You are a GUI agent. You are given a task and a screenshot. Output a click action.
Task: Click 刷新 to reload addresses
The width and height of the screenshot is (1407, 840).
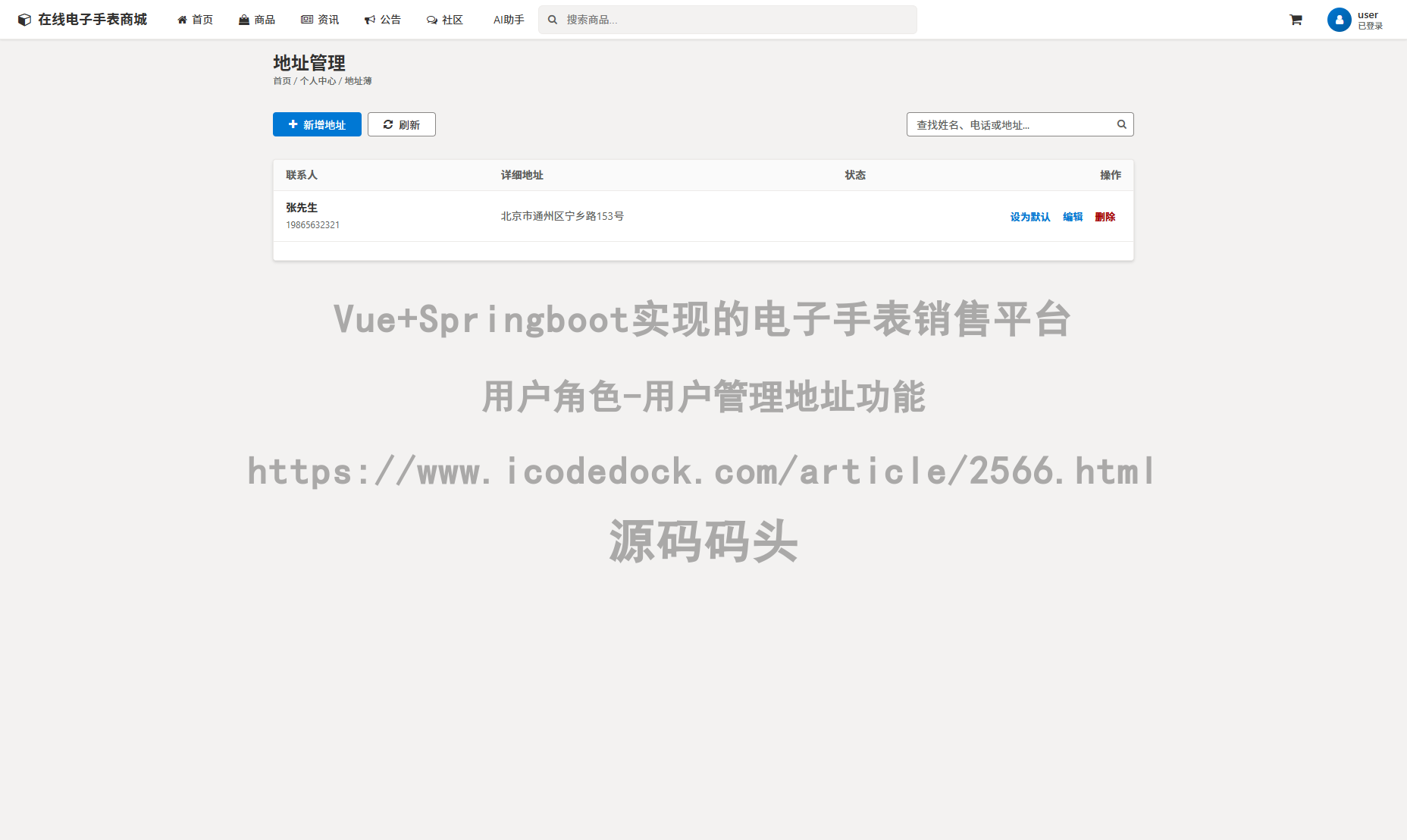[402, 124]
